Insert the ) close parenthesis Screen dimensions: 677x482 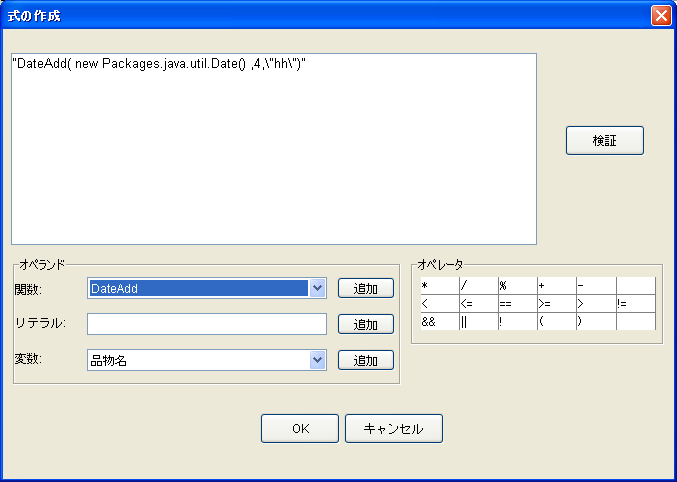click(x=596, y=322)
